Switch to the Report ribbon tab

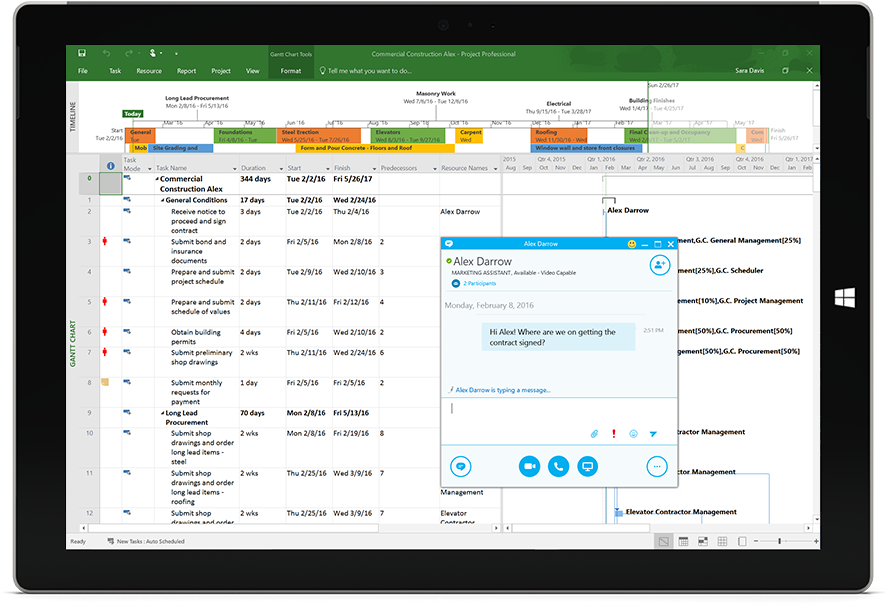(x=186, y=71)
